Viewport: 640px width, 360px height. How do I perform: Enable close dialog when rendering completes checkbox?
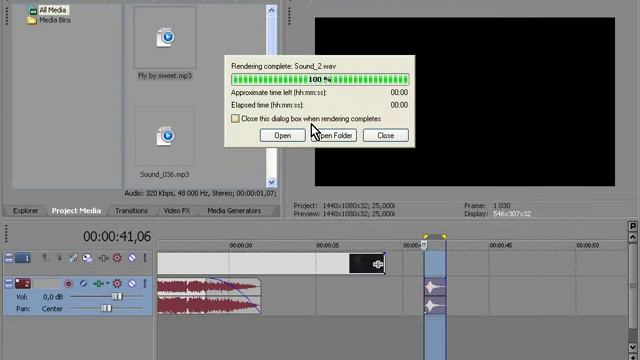(236, 119)
